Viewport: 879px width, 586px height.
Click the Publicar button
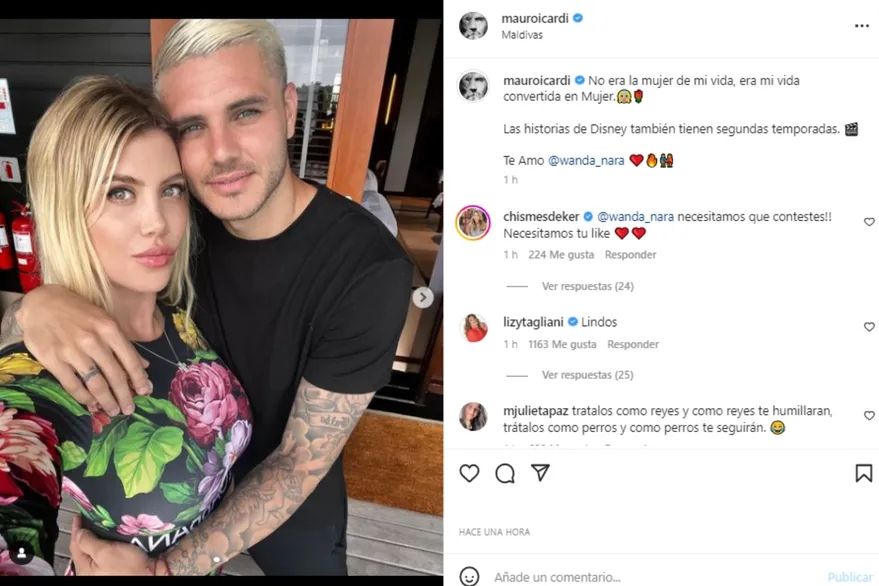[850, 577]
